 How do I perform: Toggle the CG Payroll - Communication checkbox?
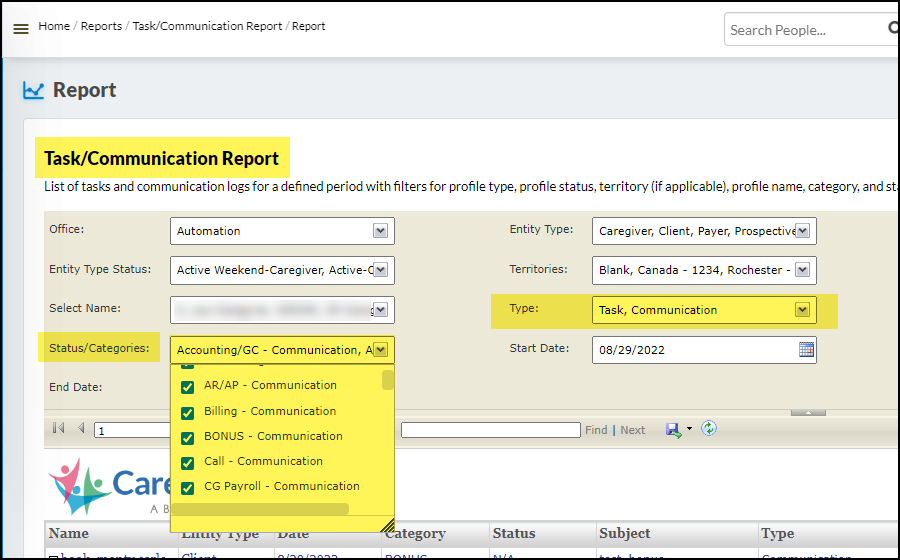point(187,488)
